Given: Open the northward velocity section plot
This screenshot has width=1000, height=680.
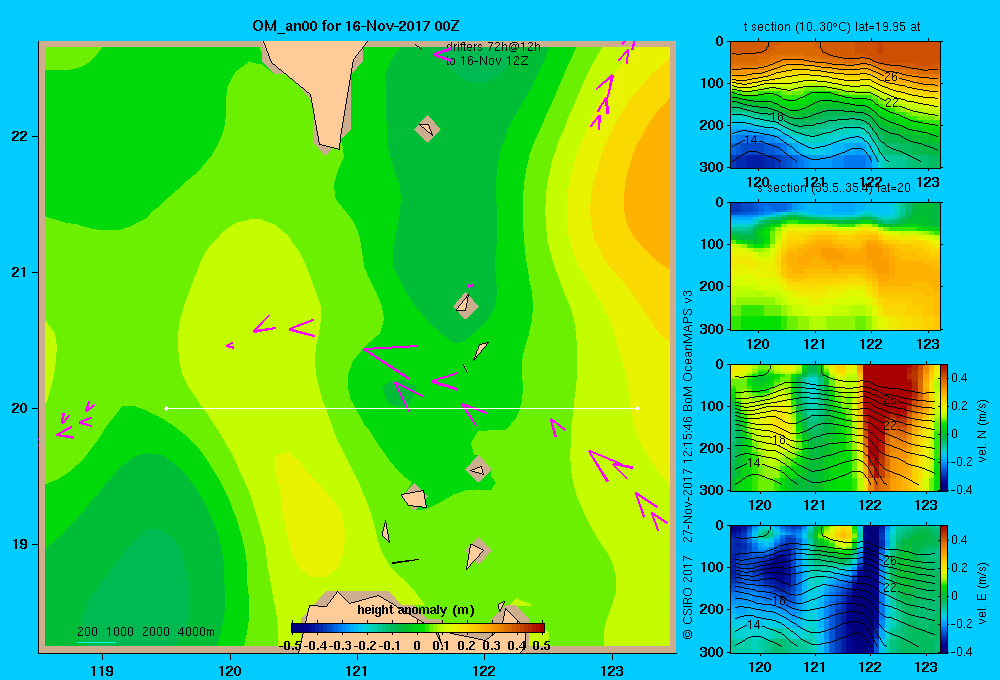Looking at the screenshot, I should click(835, 427).
